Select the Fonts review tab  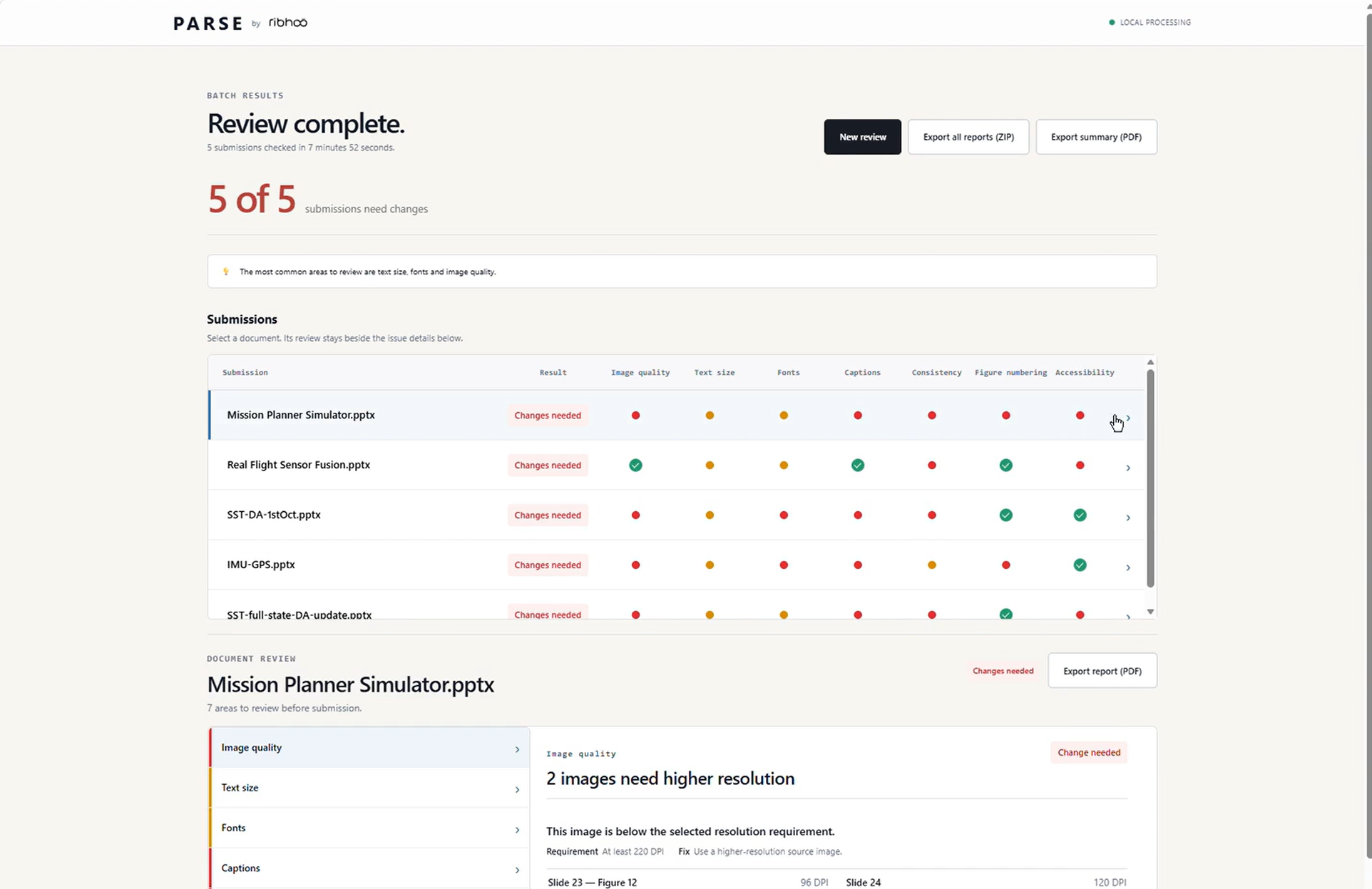pos(369,828)
